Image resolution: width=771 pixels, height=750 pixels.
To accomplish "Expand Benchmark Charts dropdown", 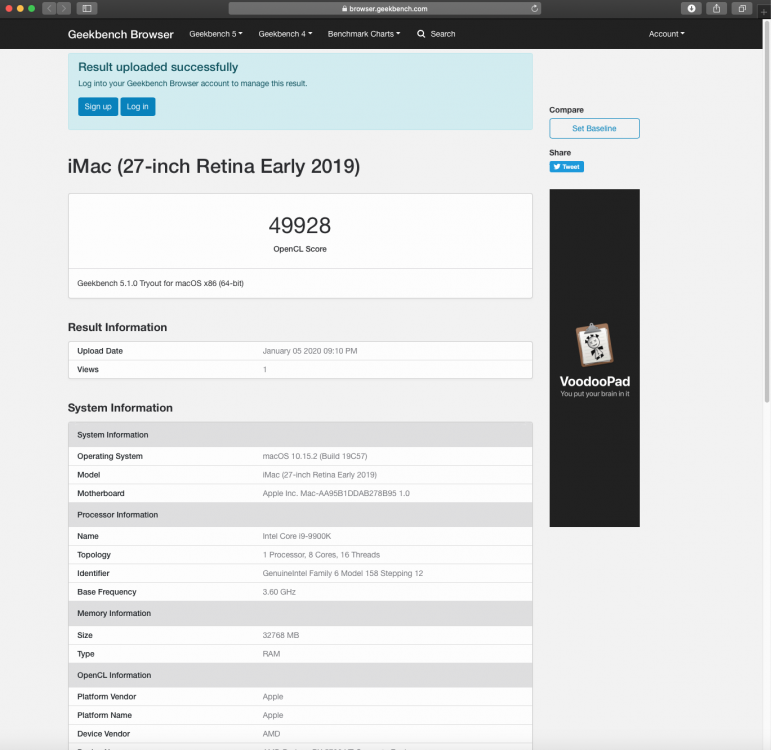I will (x=364, y=34).
